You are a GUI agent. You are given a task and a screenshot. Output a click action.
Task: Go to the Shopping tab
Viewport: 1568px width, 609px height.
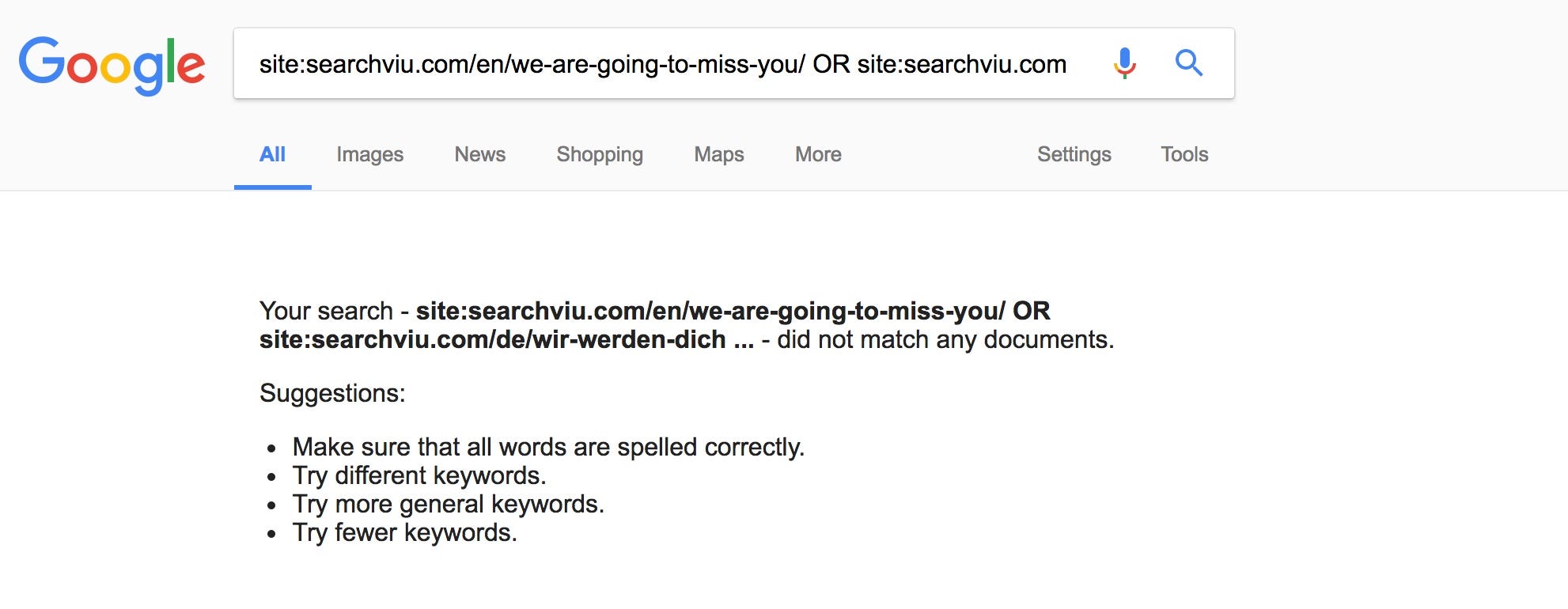[600, 154]
